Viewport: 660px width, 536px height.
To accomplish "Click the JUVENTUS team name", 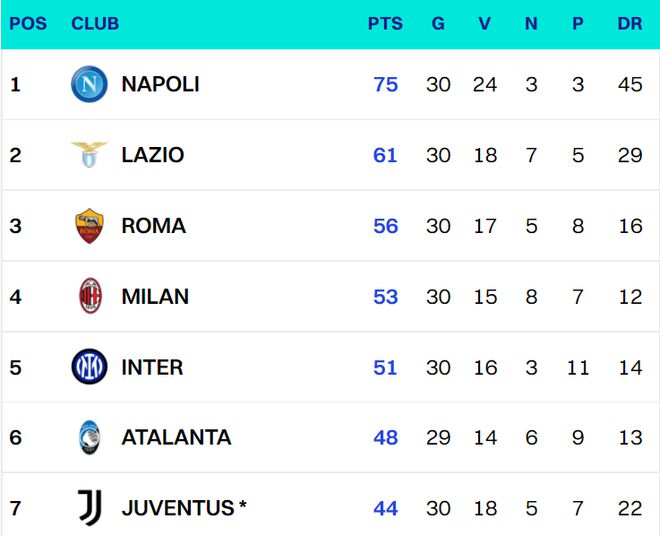I will click(x=178, y=508).
